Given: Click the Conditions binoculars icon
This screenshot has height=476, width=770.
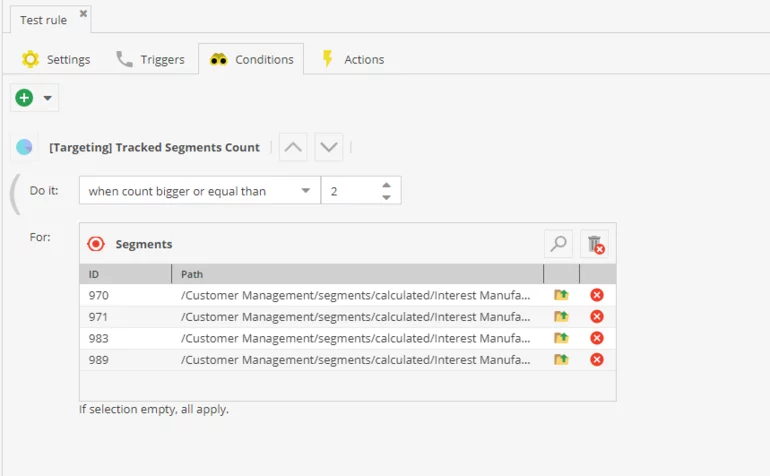Looking at the screenshot, I should point(219,59).
